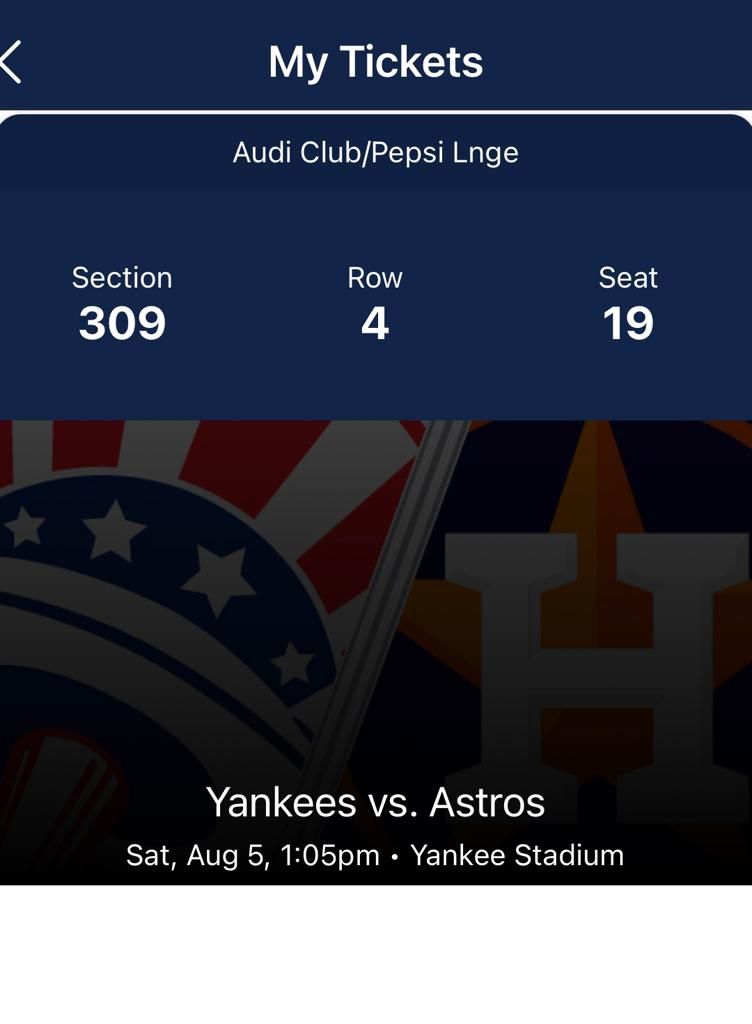Tap the Yankee Stadium venue text
This screenshot has width=752, height=1024.
click(x=517, y=856)
